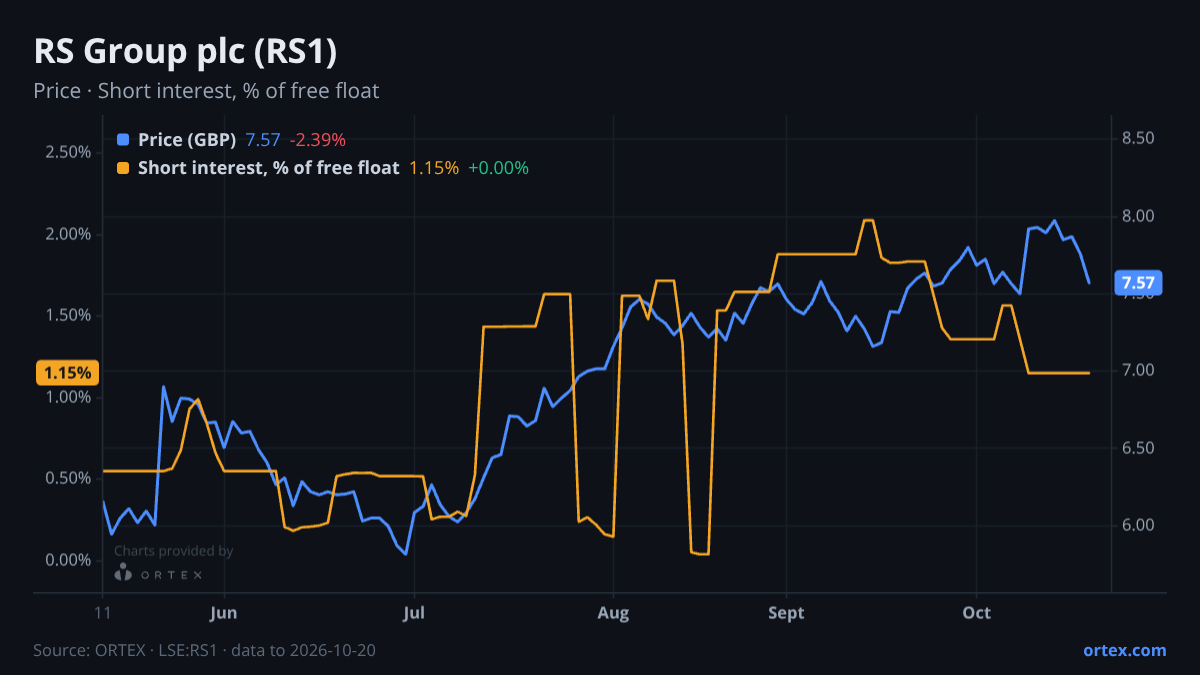Click the 7.00 right axis label
Viewport: 1200px width, 675px height.
1138,370
